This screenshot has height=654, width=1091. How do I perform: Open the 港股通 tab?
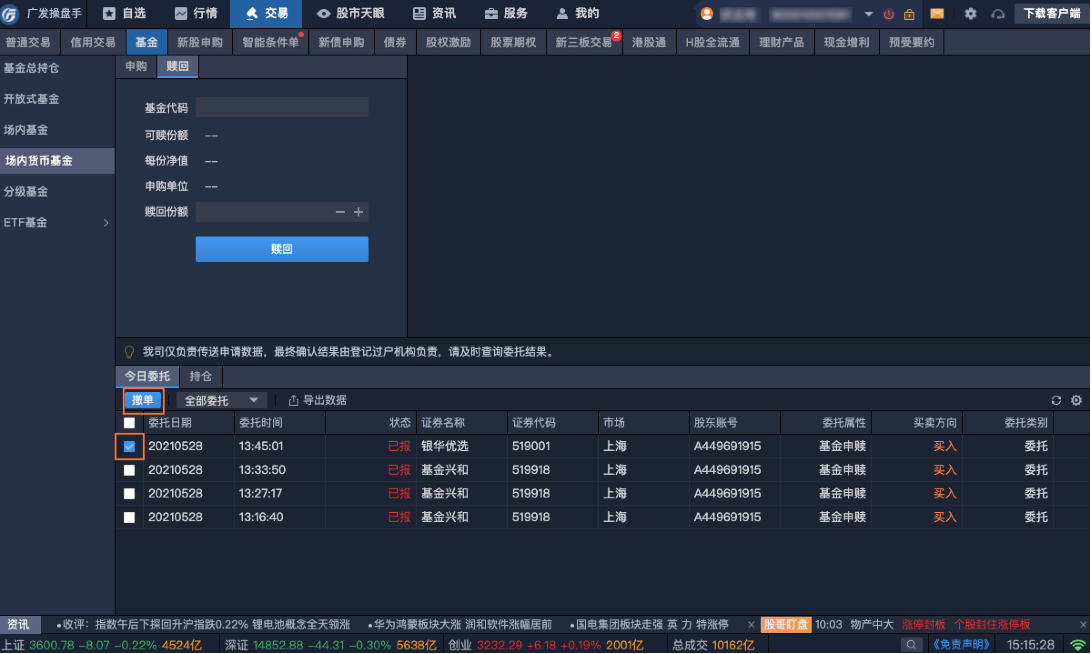click(x=649, y=43)
